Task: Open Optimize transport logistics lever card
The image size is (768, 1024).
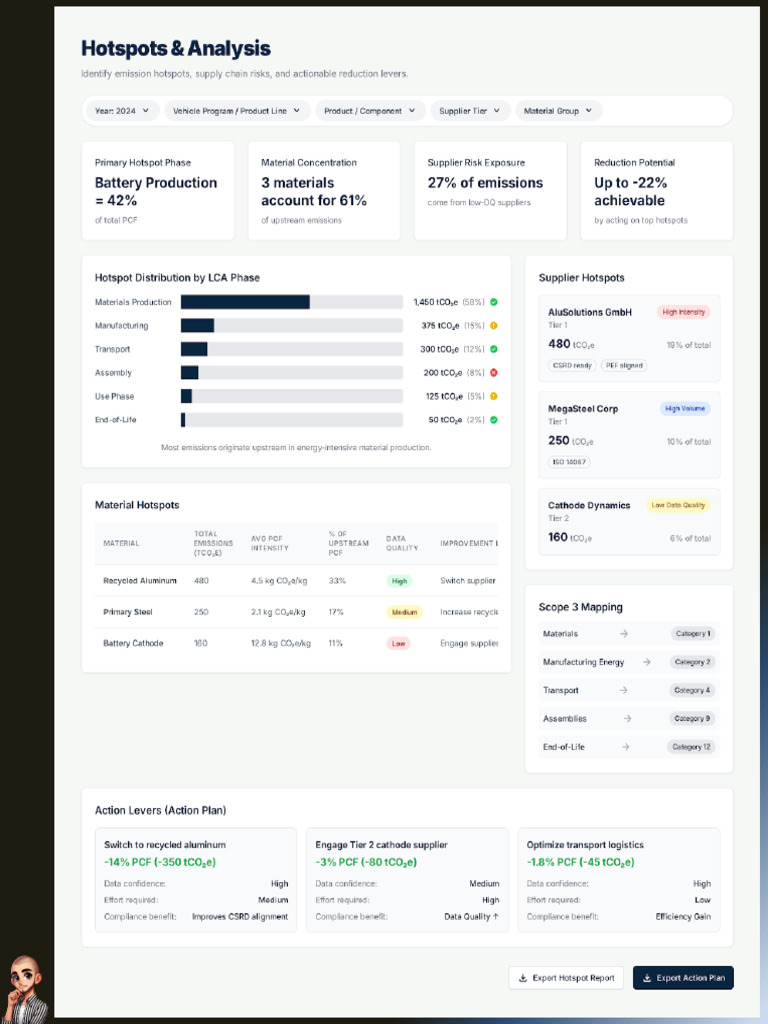Action: pos(618,880)
